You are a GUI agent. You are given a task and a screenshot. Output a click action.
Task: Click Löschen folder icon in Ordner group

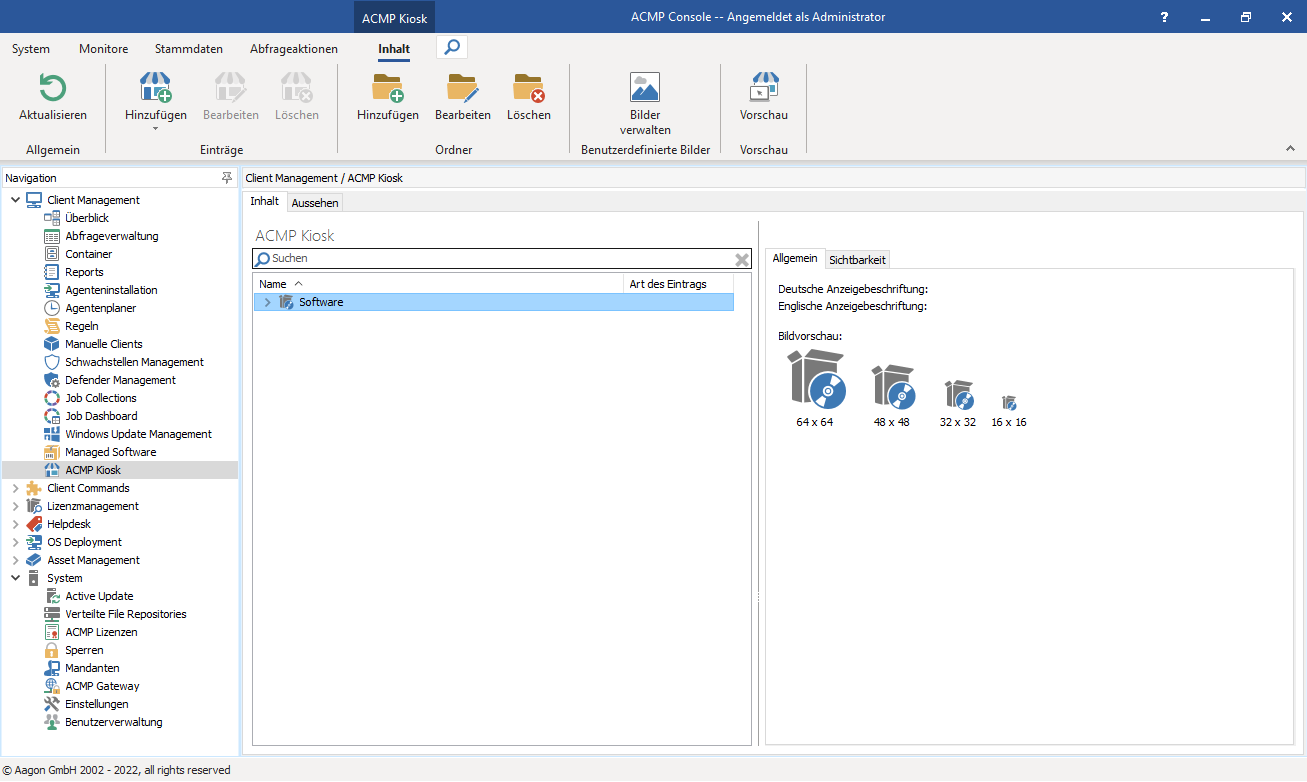(529, 88)
